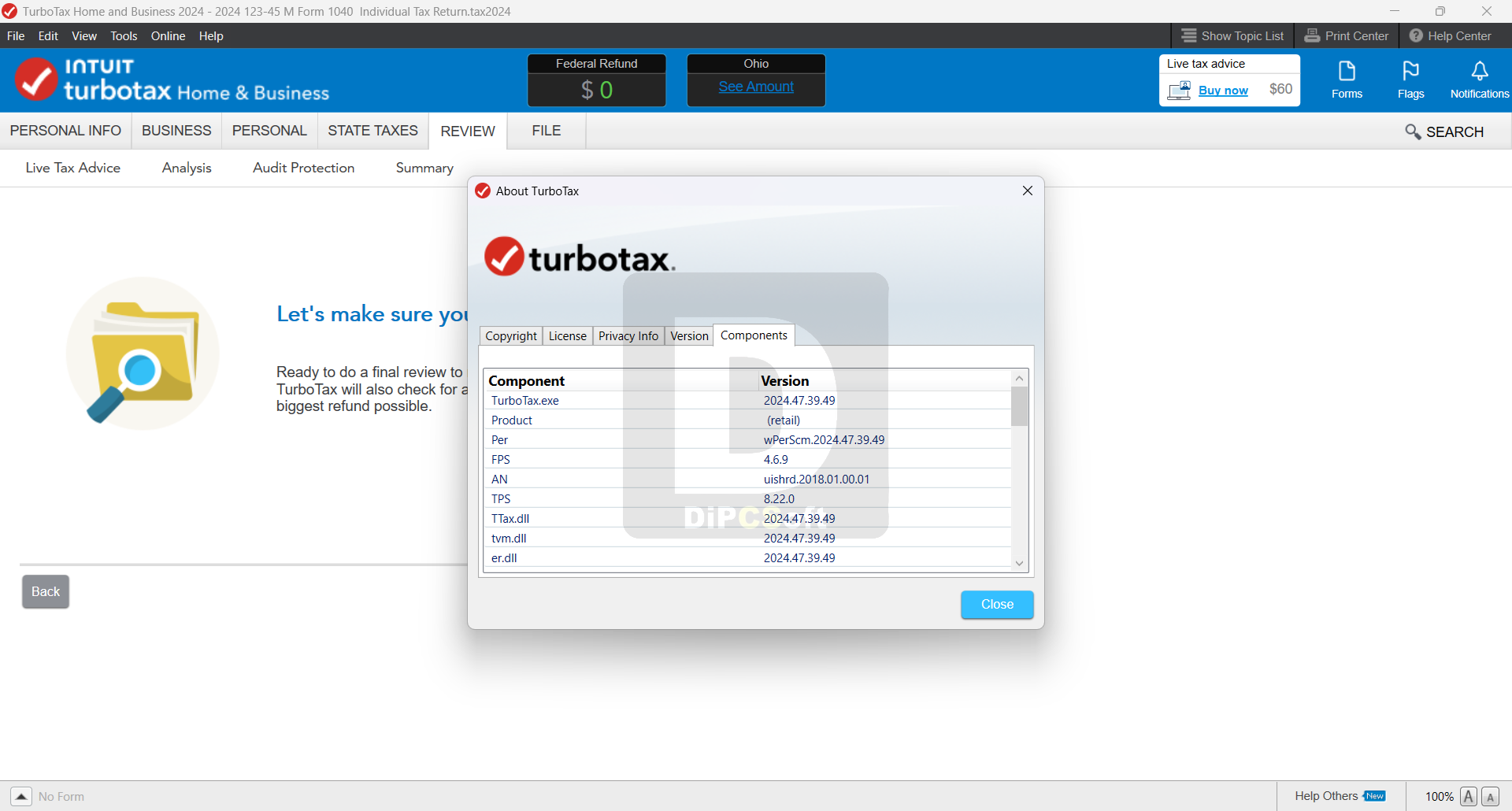Screen dimensions: 1512x811
Task: Click the Back button
Action: pos(46,591)
